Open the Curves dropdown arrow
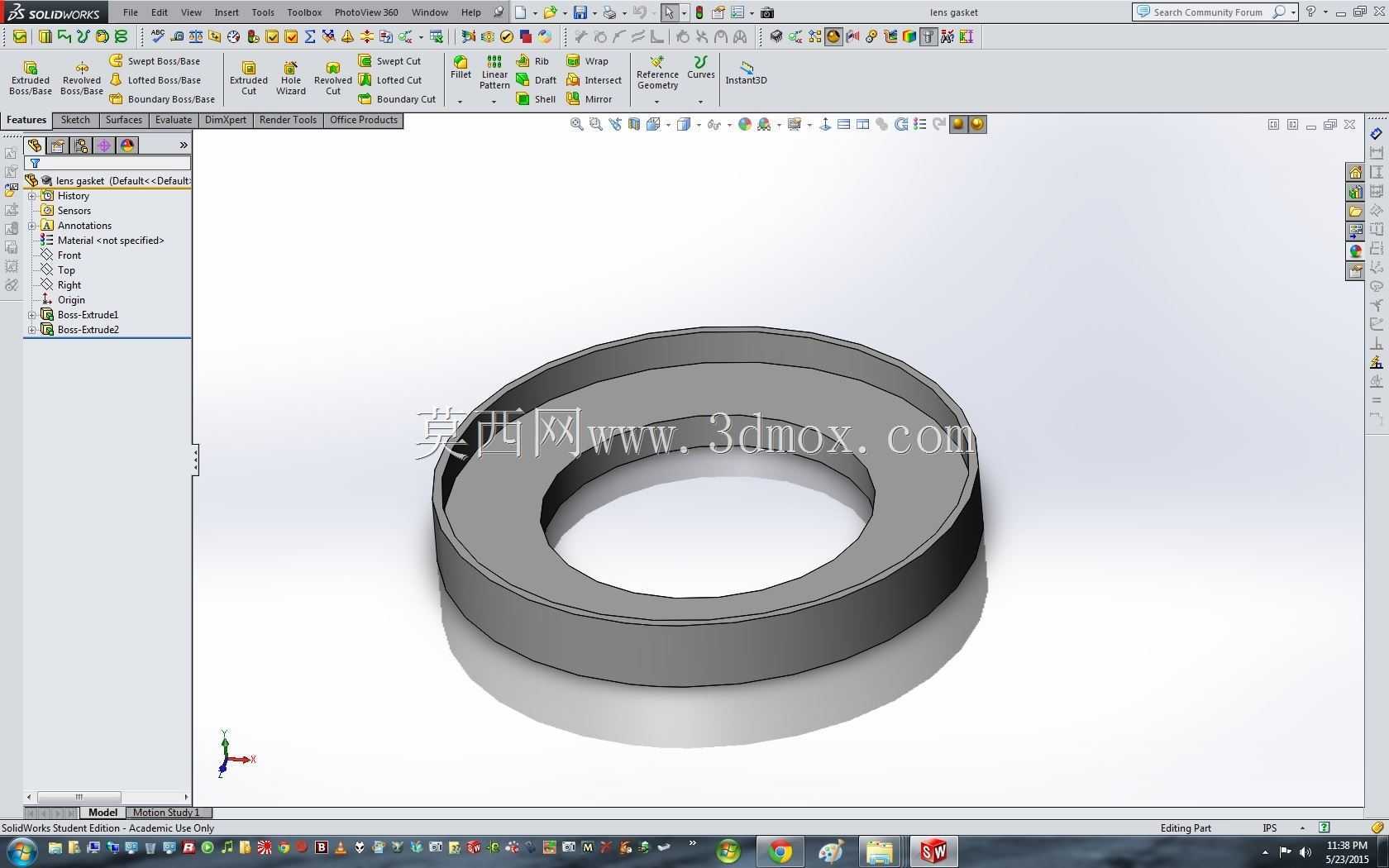 coord(700,102)
